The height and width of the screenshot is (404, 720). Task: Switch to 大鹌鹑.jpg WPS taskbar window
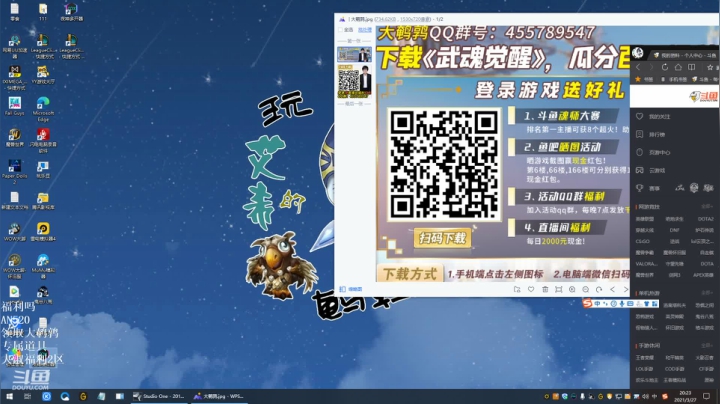click(x=219, y=396)
